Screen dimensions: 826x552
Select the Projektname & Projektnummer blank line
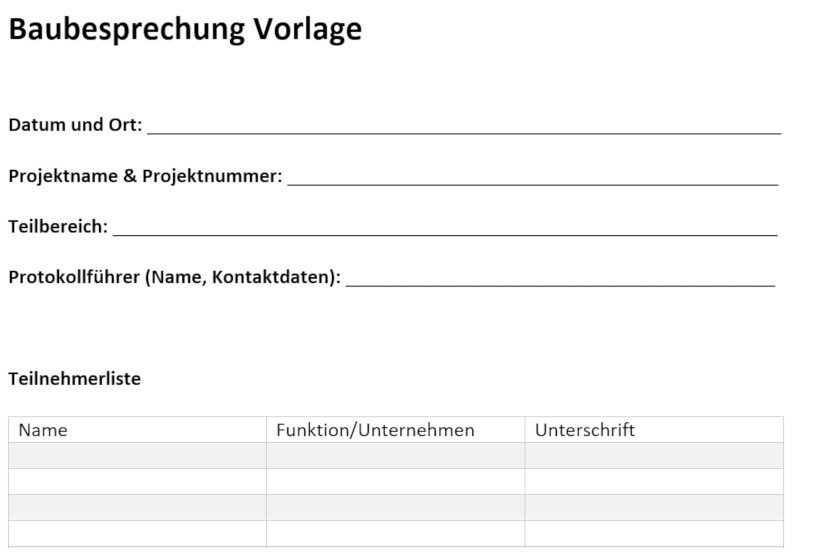532,178
